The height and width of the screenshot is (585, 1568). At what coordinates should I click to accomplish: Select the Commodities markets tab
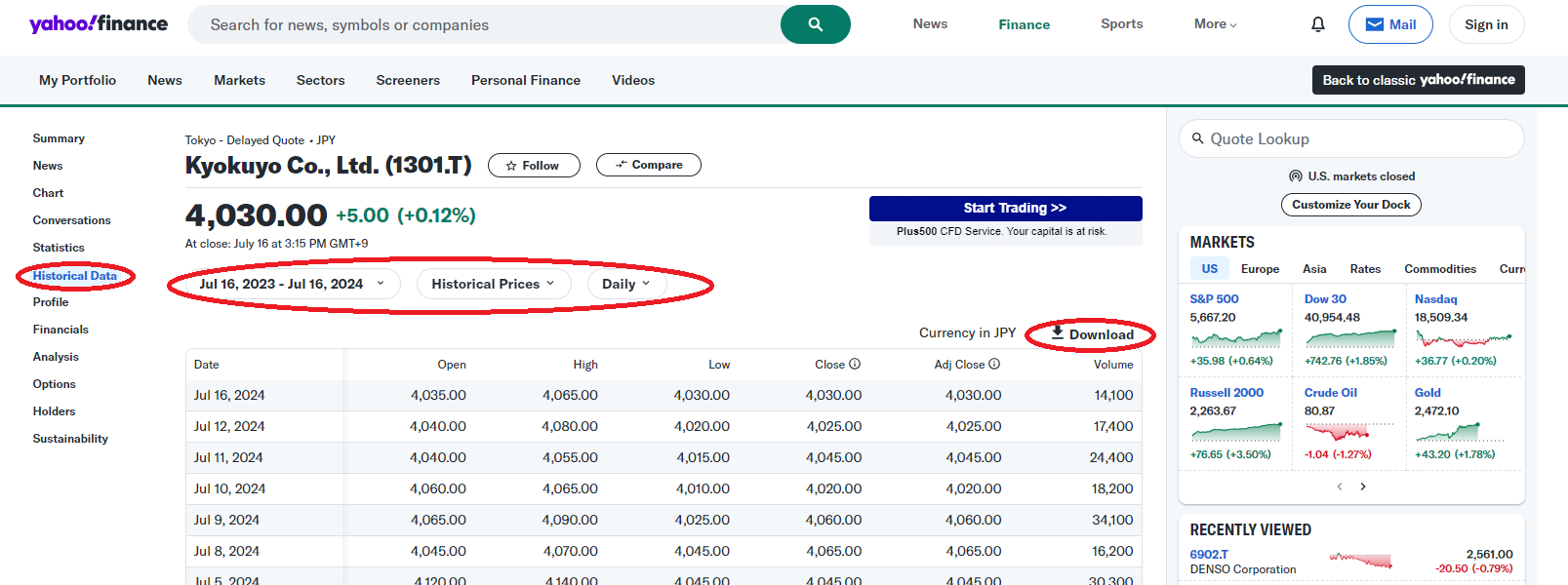[x=1439, y=269]
